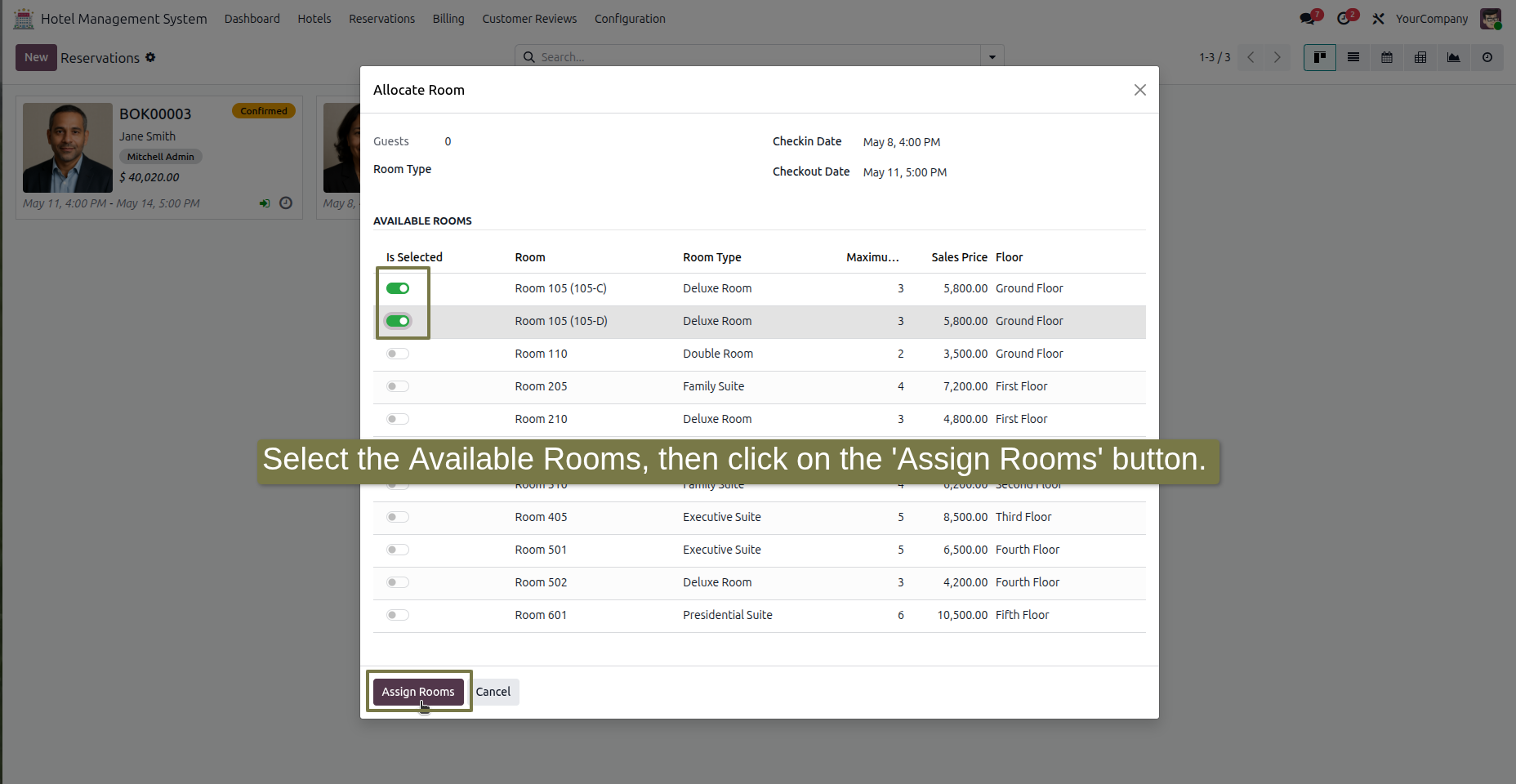Open Jane Smith's photo on BOK00003

[x=68, y=148]
